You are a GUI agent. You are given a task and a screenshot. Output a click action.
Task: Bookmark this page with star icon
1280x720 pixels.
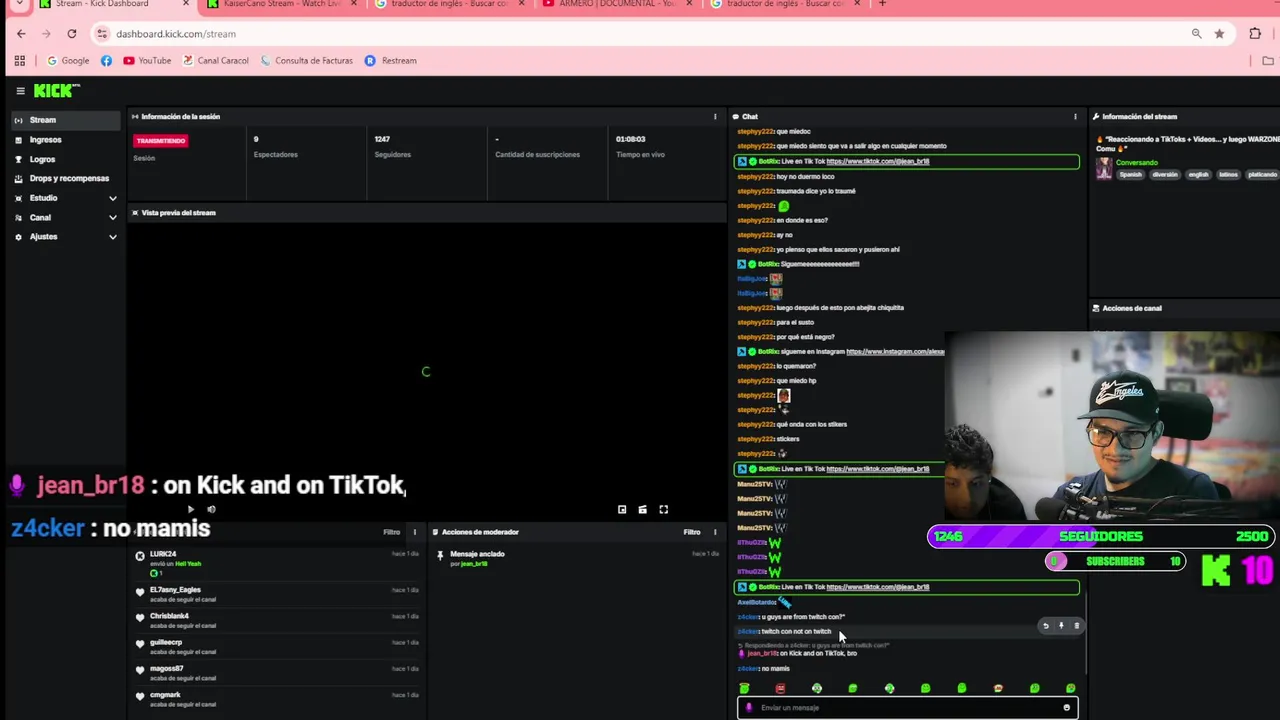[x=1219, y=34]
